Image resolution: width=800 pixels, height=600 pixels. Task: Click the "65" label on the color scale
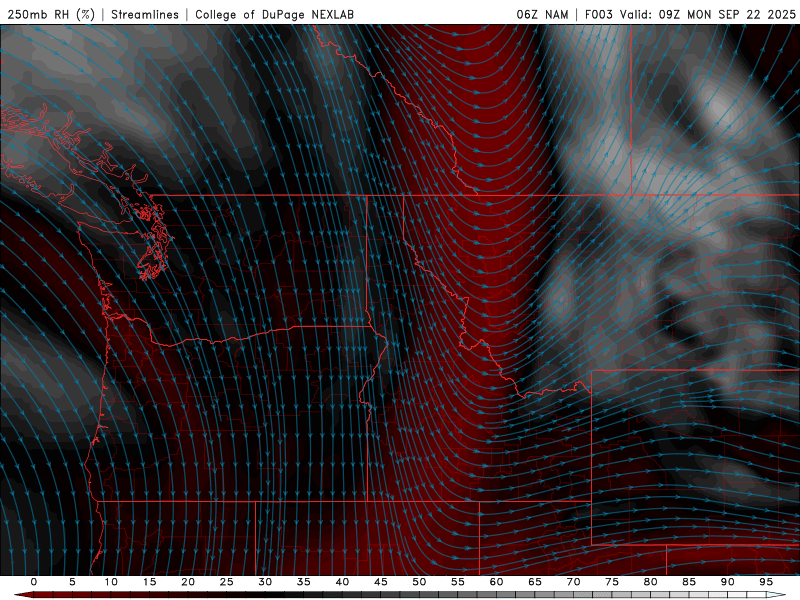[x=535, y=582]
